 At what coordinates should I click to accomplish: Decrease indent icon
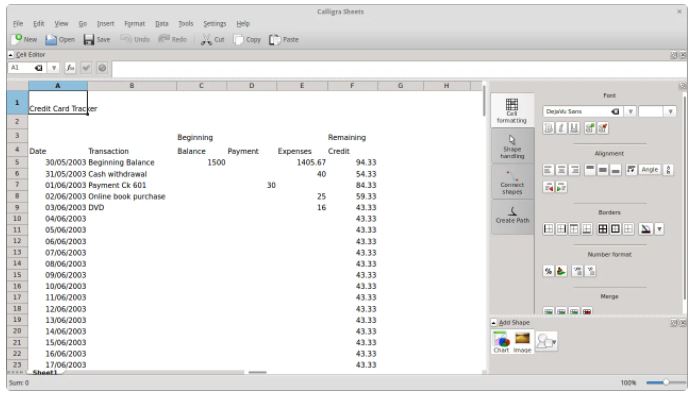(x=548, y=187)
